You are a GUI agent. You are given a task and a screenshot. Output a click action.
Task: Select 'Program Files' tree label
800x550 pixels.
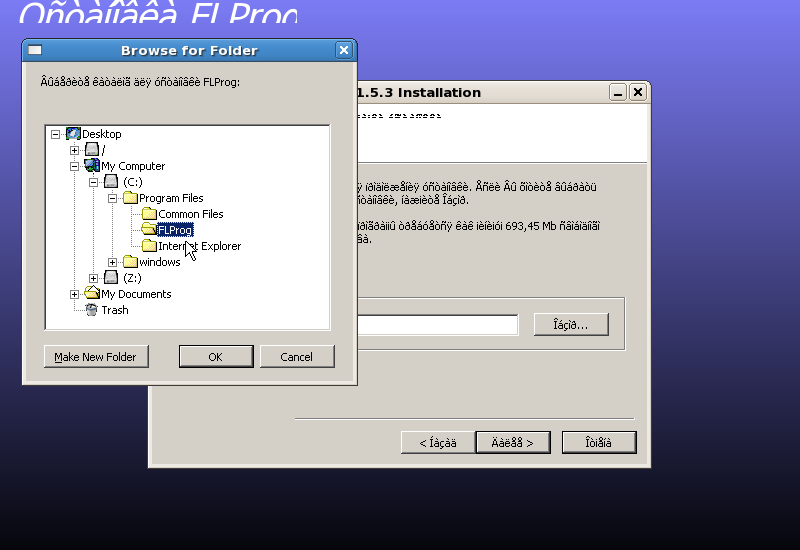click(171, 198)
